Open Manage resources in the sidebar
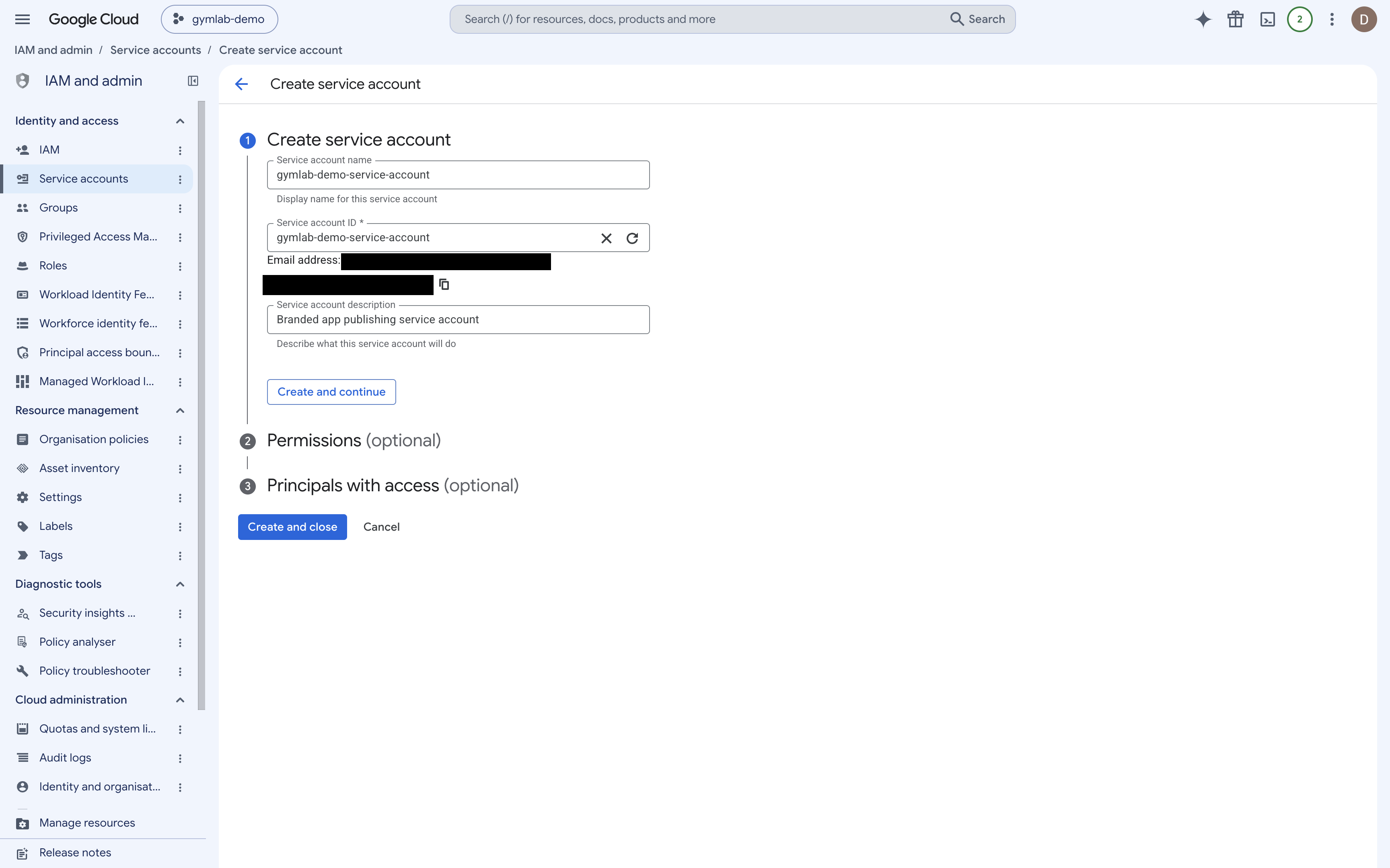 click(x=97, y=823)
